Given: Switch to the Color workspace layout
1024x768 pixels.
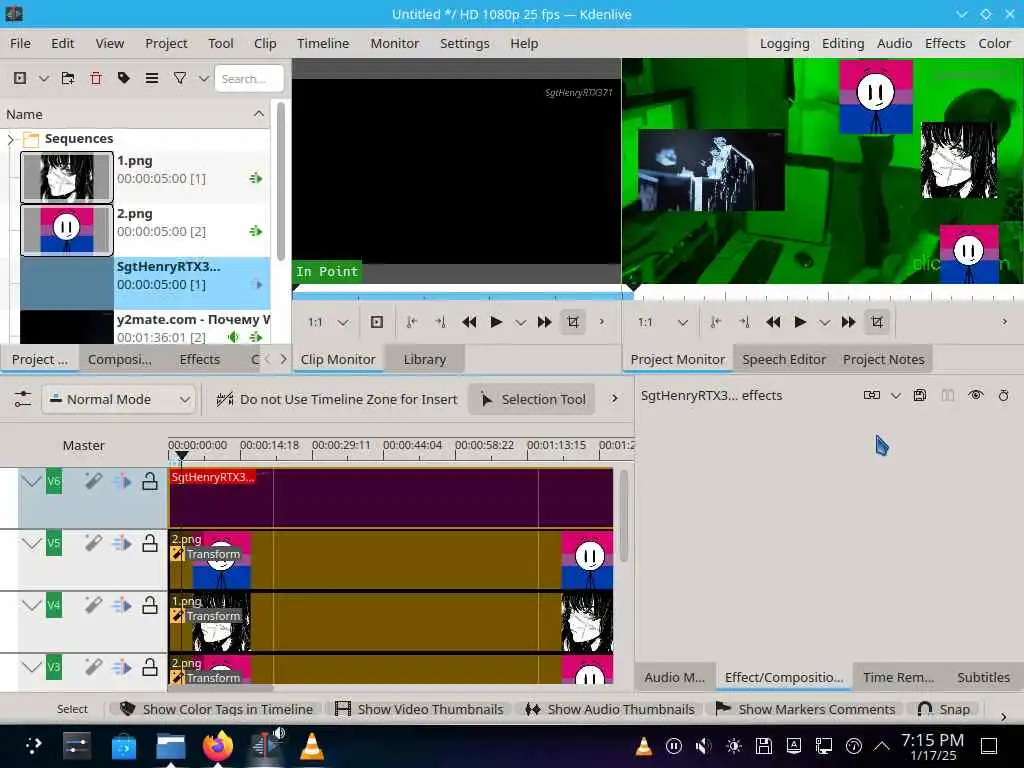Looking at the screenshot, I should point(994,43).
